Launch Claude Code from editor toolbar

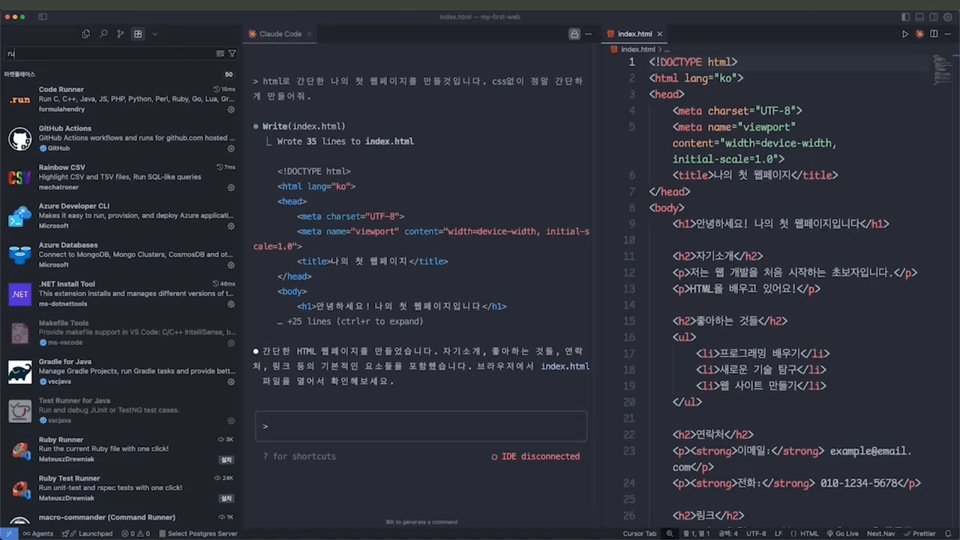click(920, 34)
